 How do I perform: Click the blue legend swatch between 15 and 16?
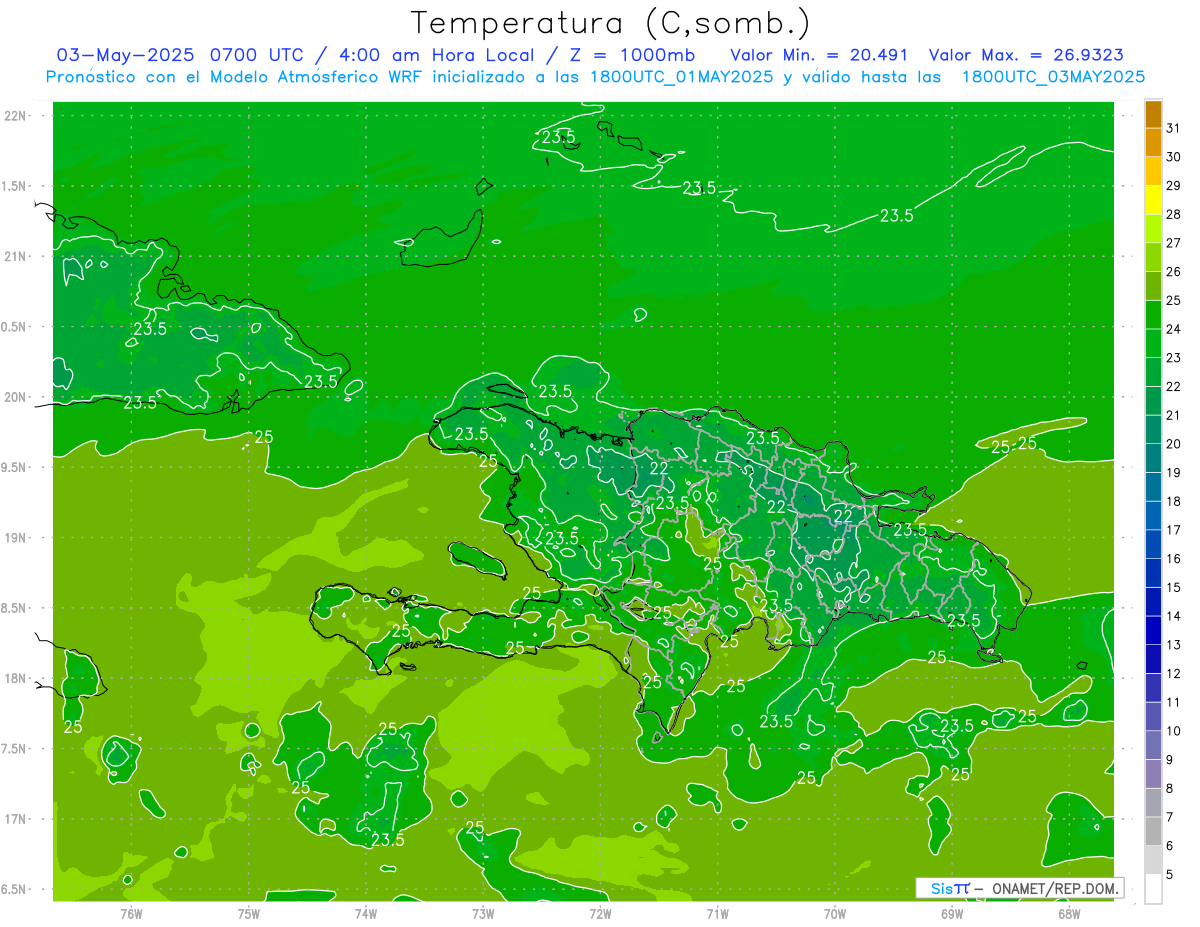(x=1153, y=573)
